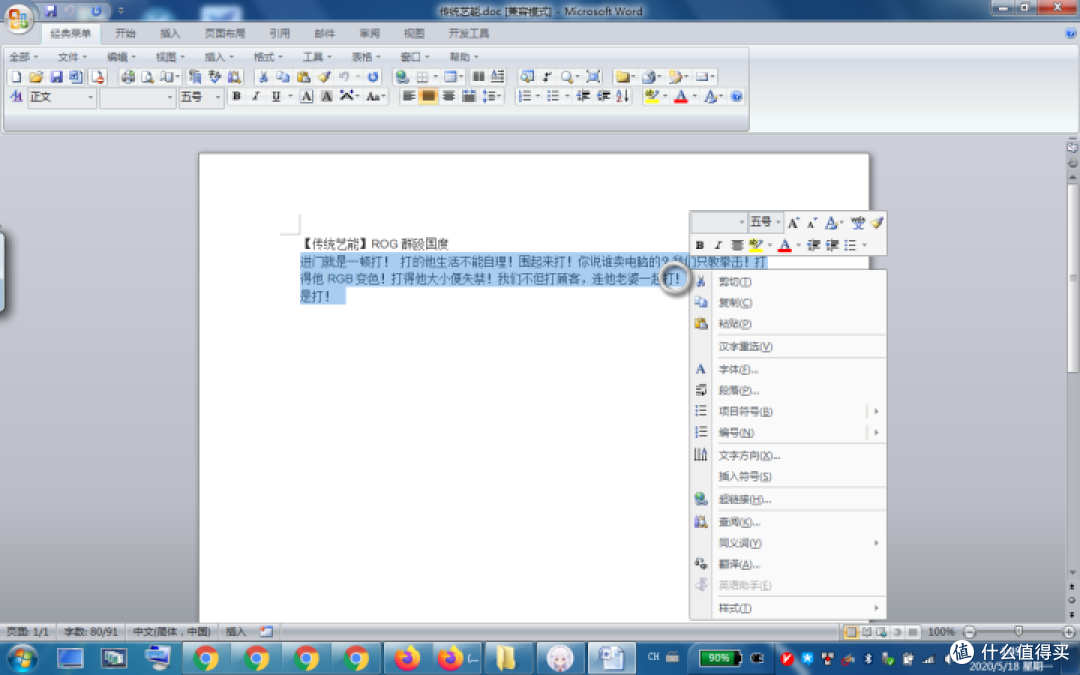
Task: Click the Print icon in the classic toolbar
Action: pyautogui.click(x=127, y=76)
